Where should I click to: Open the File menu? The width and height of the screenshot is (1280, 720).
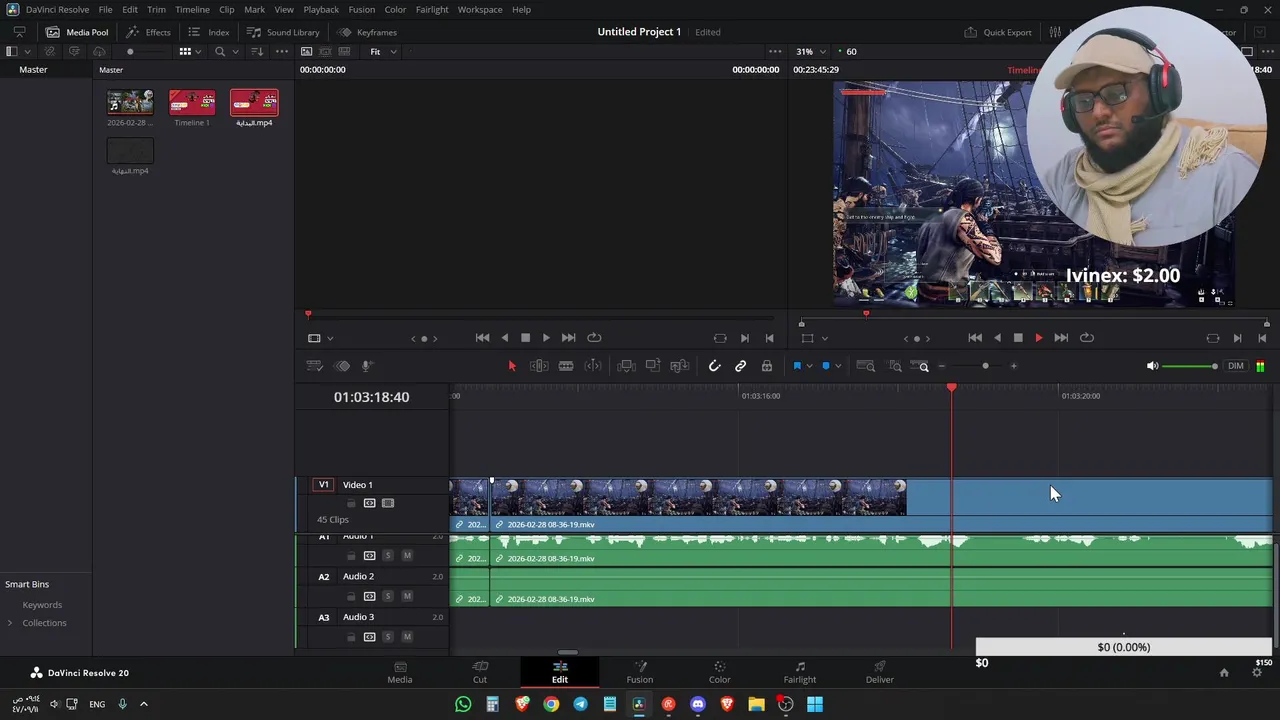[x=105, y=9]
